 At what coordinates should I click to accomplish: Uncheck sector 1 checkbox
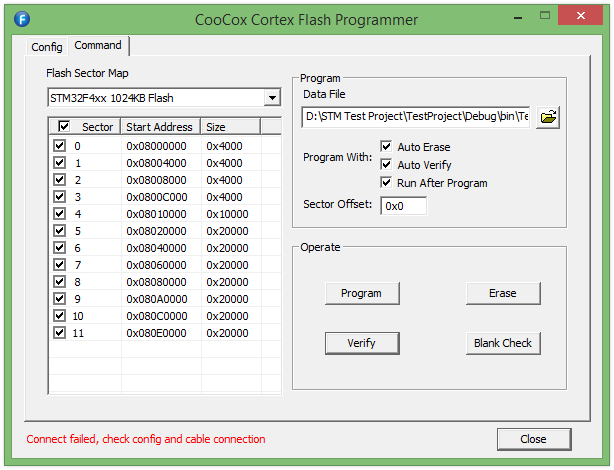(x=60, y=163)
